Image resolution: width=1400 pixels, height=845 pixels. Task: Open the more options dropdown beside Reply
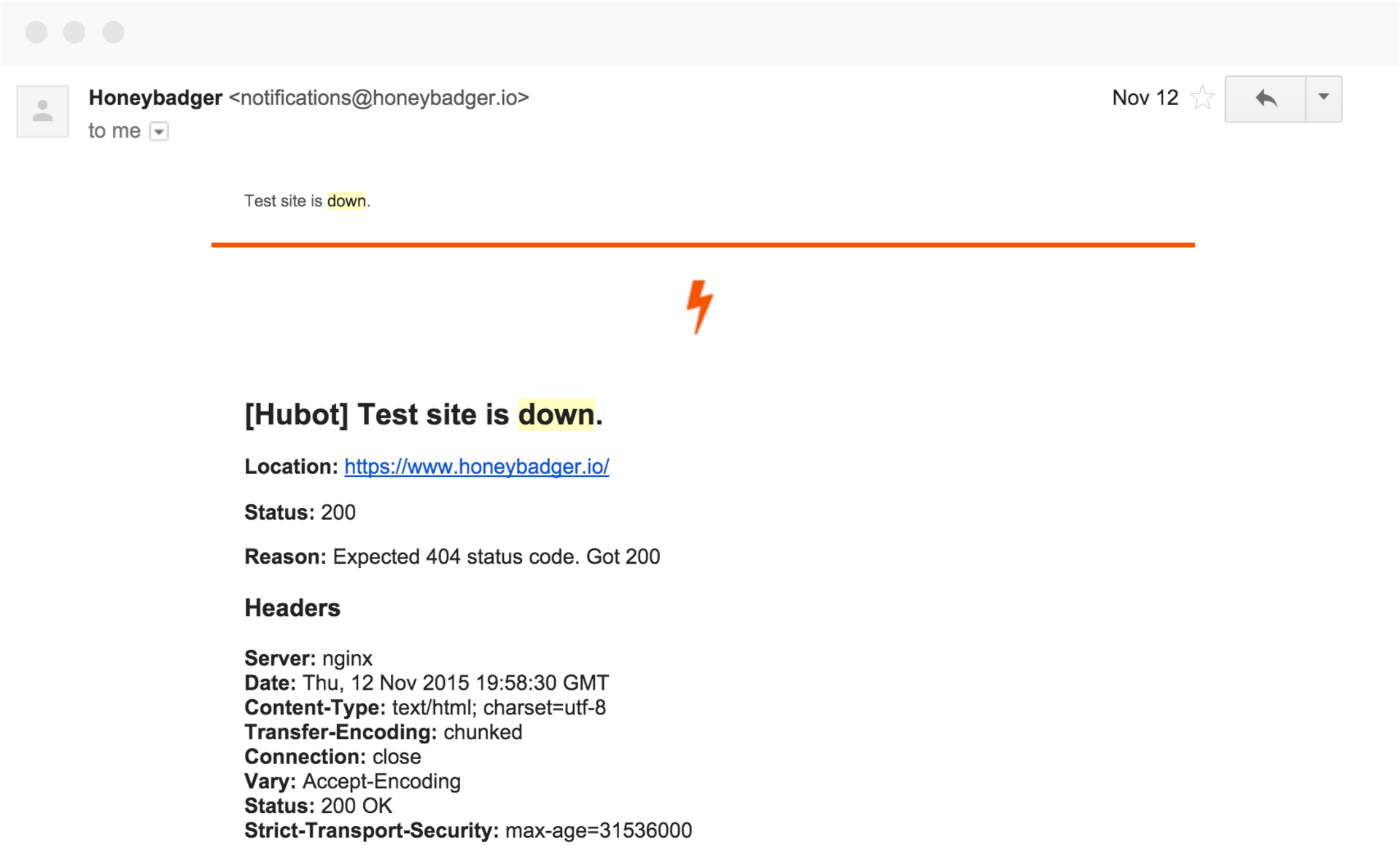coord(1323,98)
